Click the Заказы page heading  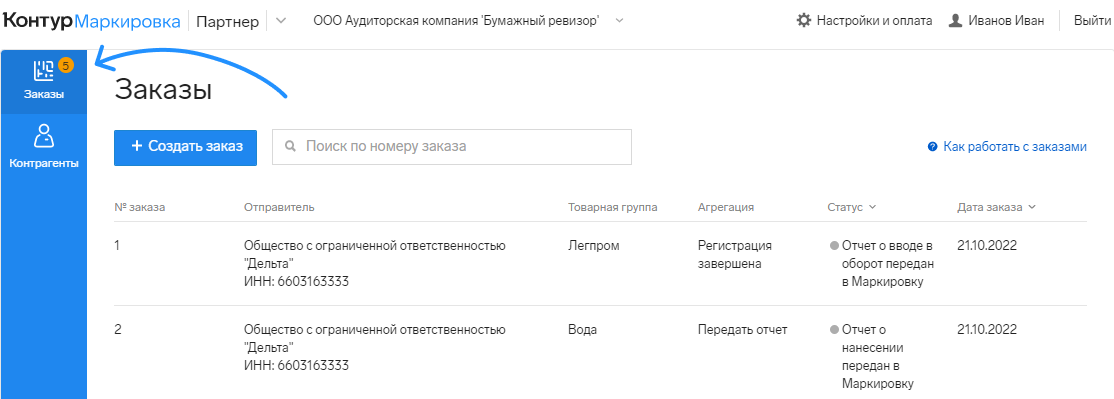pos(163,90)
